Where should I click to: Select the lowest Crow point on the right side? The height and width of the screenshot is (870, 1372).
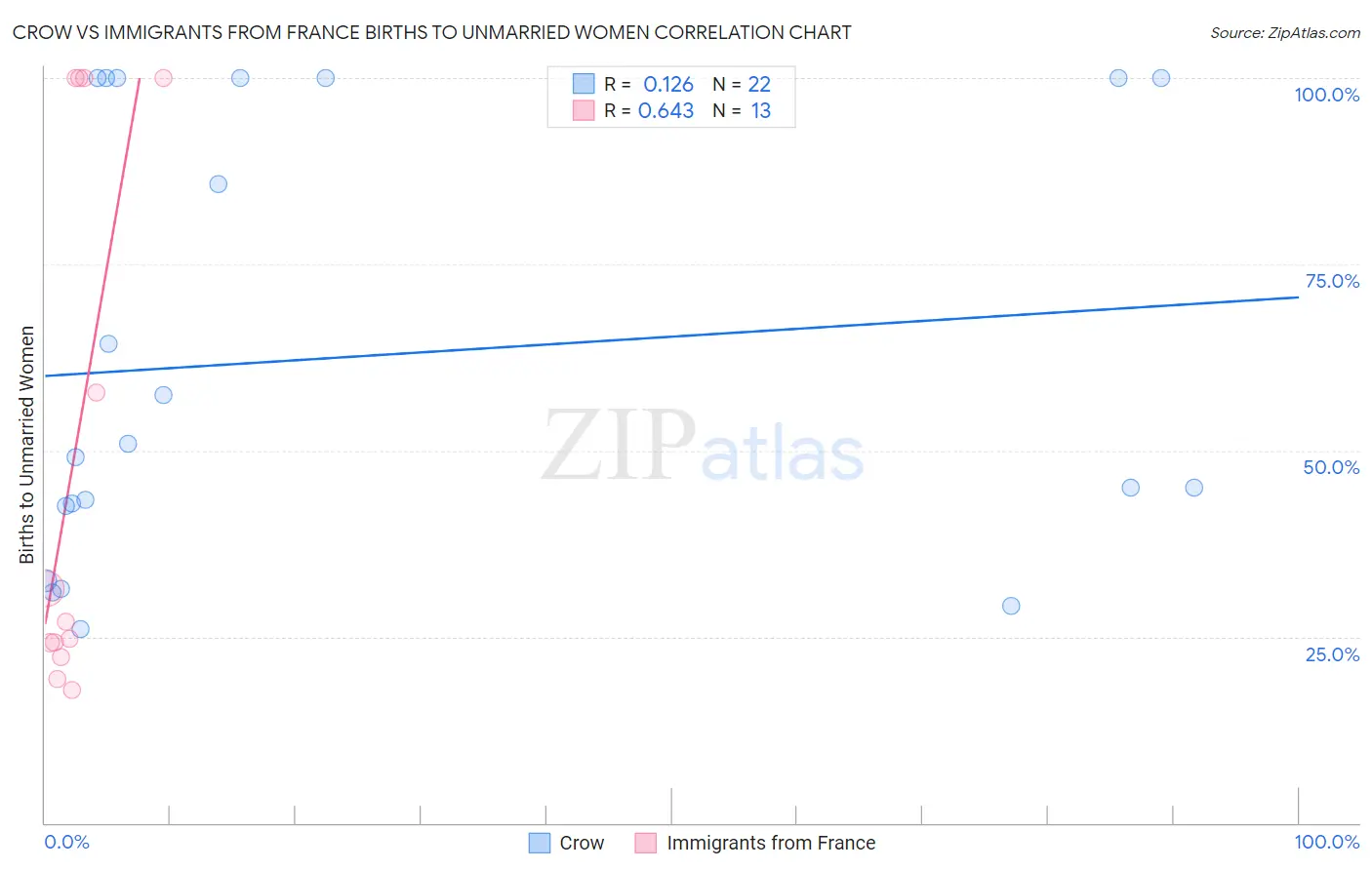point(1011,606)
